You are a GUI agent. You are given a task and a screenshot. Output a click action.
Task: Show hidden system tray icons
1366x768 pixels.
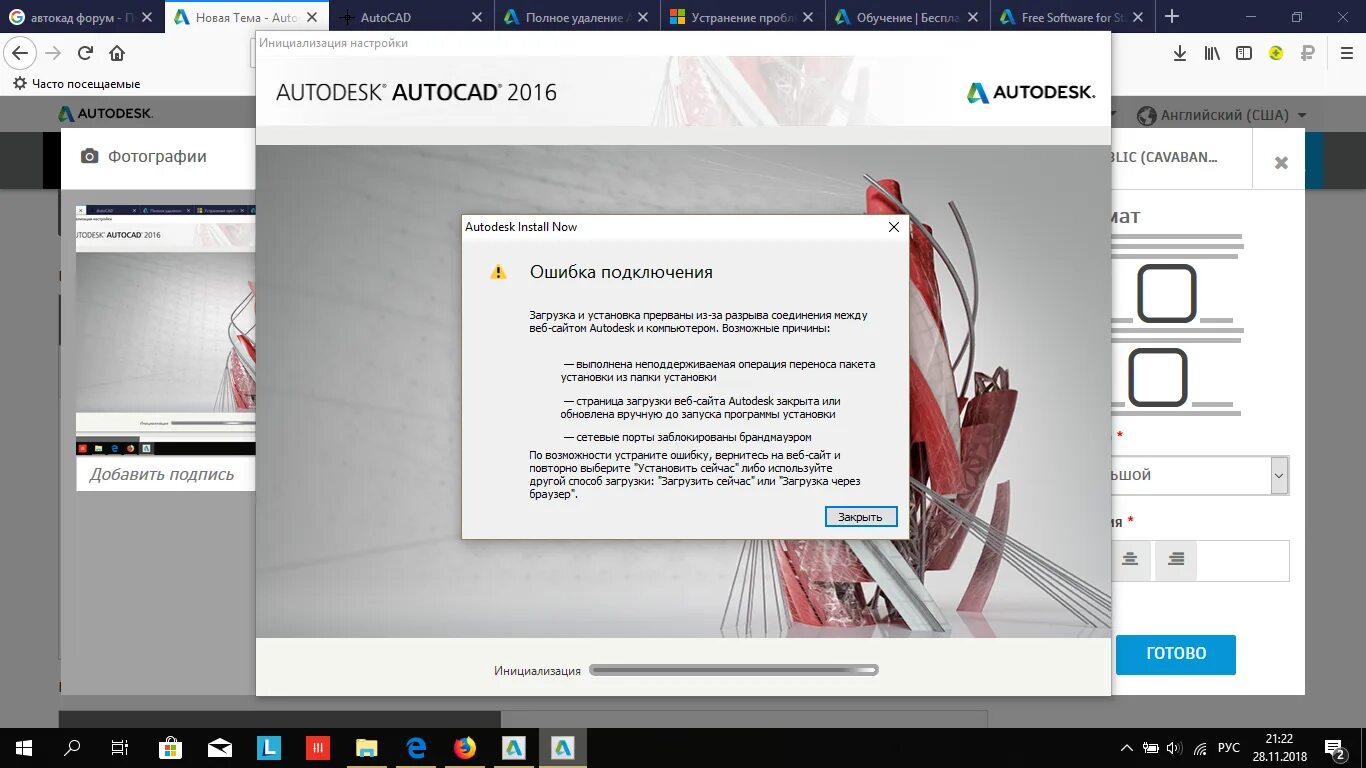[x=1127, y=748]
